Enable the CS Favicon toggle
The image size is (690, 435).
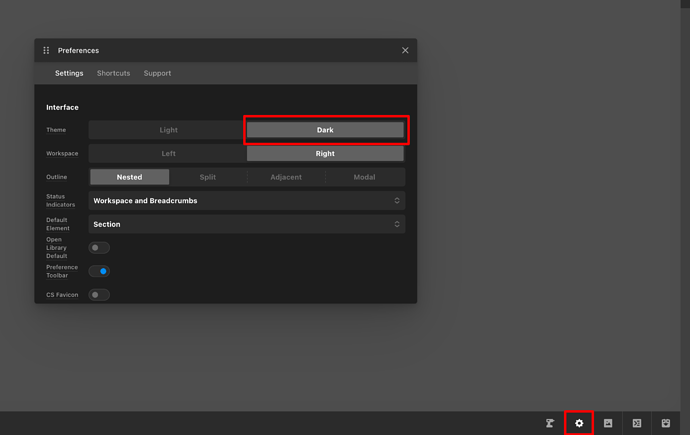coord(99,295)
